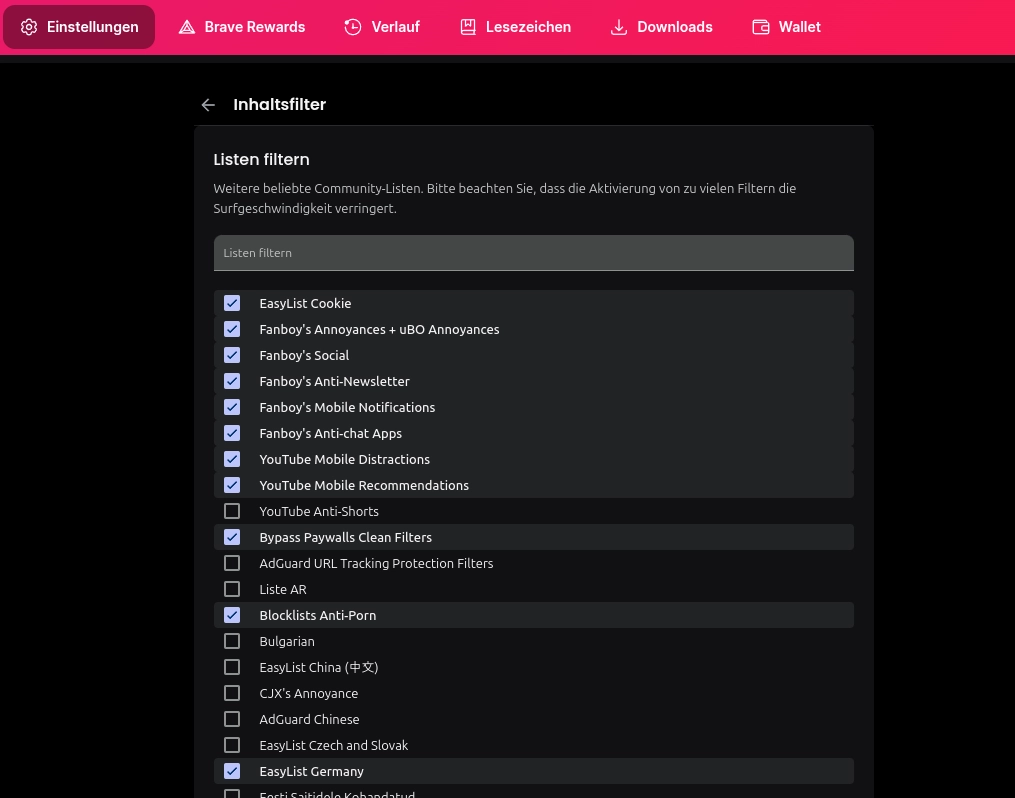Viewport: 1015px width, 798px height.
Task: Uncheck Fanboy's Anti-chat Apps checkbox
Action: pos(232,433)
